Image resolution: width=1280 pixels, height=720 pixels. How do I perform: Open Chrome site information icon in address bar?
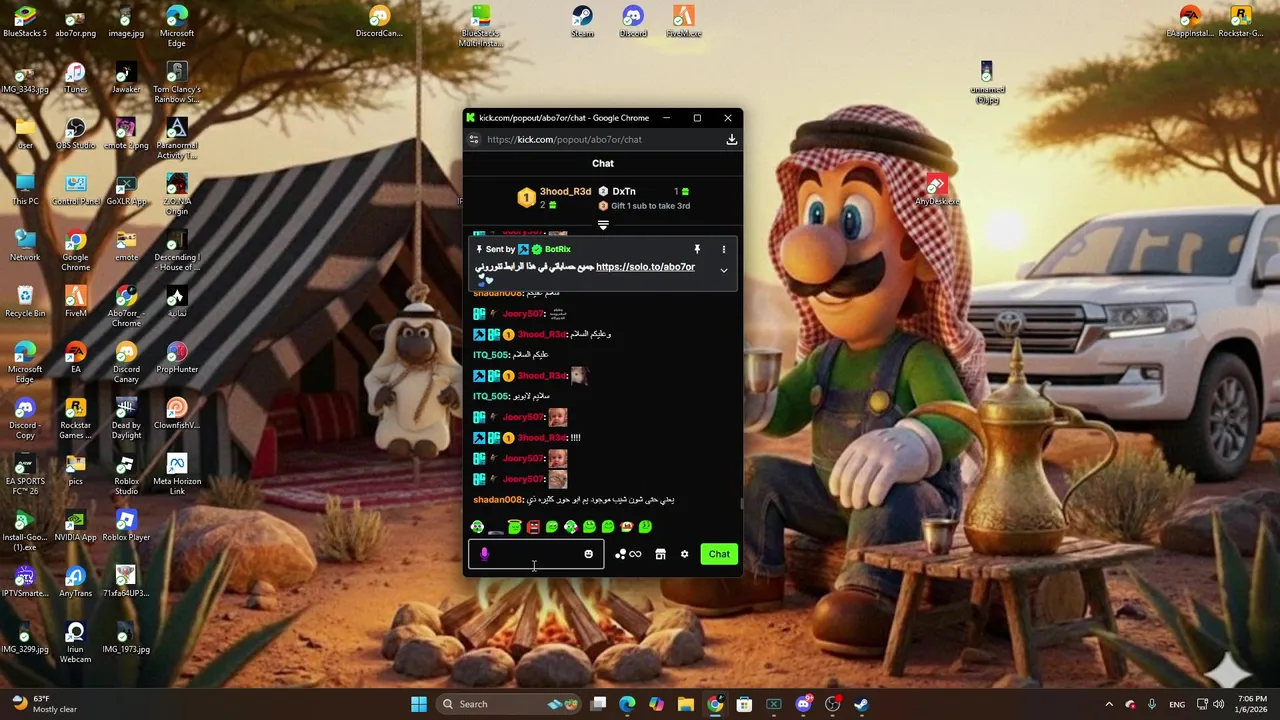(474, 140)
